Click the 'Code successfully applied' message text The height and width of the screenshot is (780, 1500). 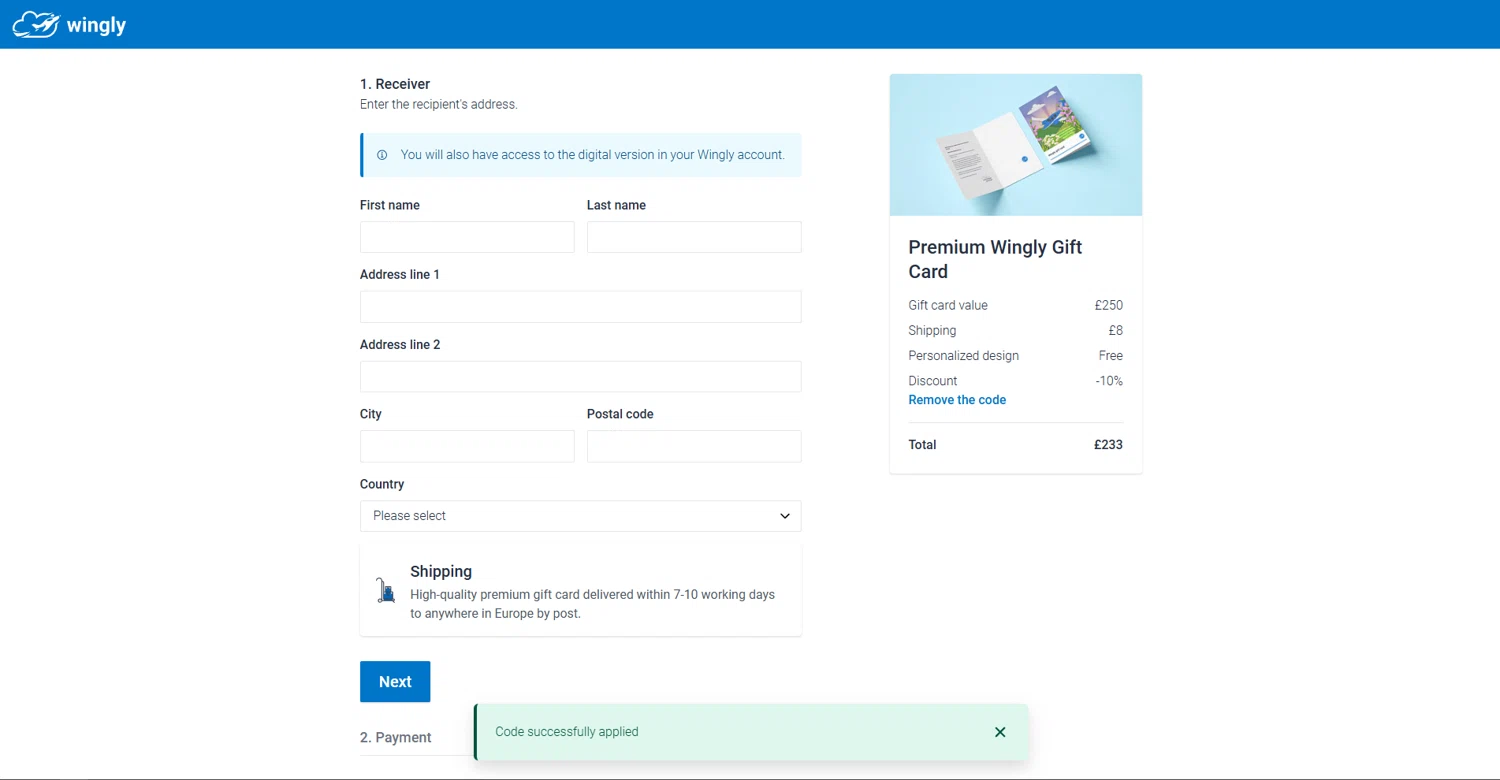tap(567, 732)
